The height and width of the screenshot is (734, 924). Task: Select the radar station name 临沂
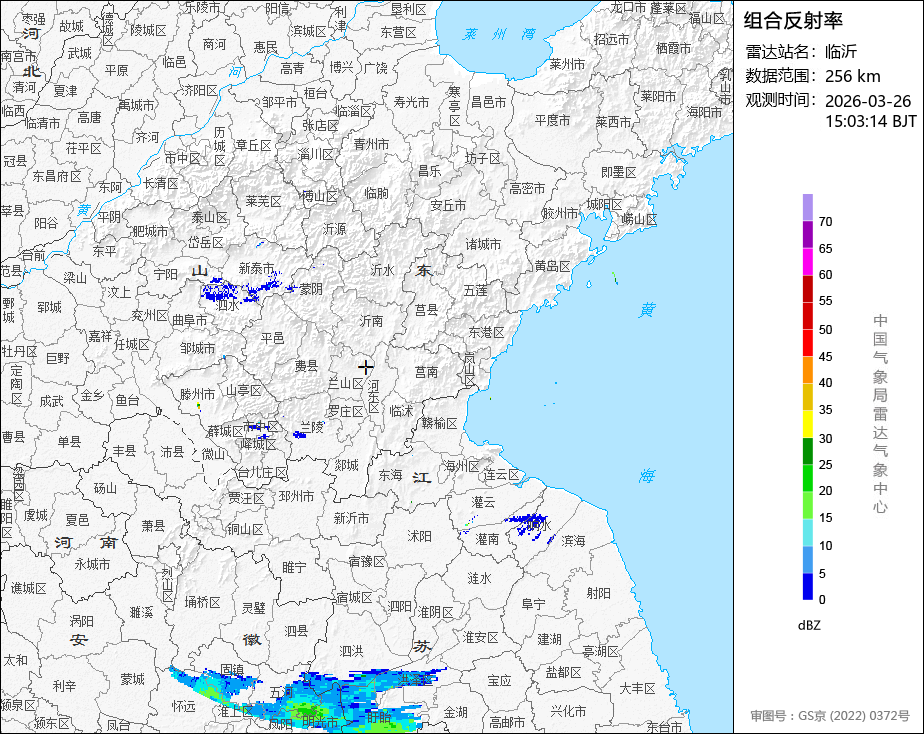pyautogui.click(x=840, y=52)
